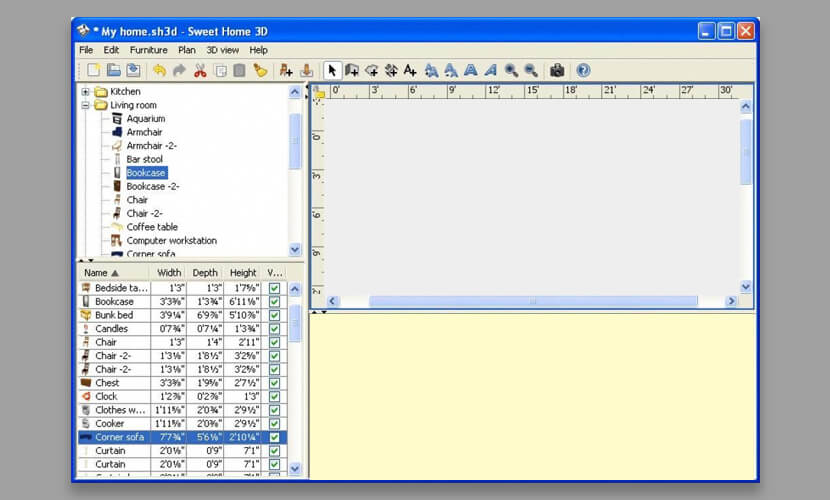The image size is (830, 500).
Task: Toggle visibility checkbox for Clothes washer row
Action: pyautogui.click(x=274, y=411)
